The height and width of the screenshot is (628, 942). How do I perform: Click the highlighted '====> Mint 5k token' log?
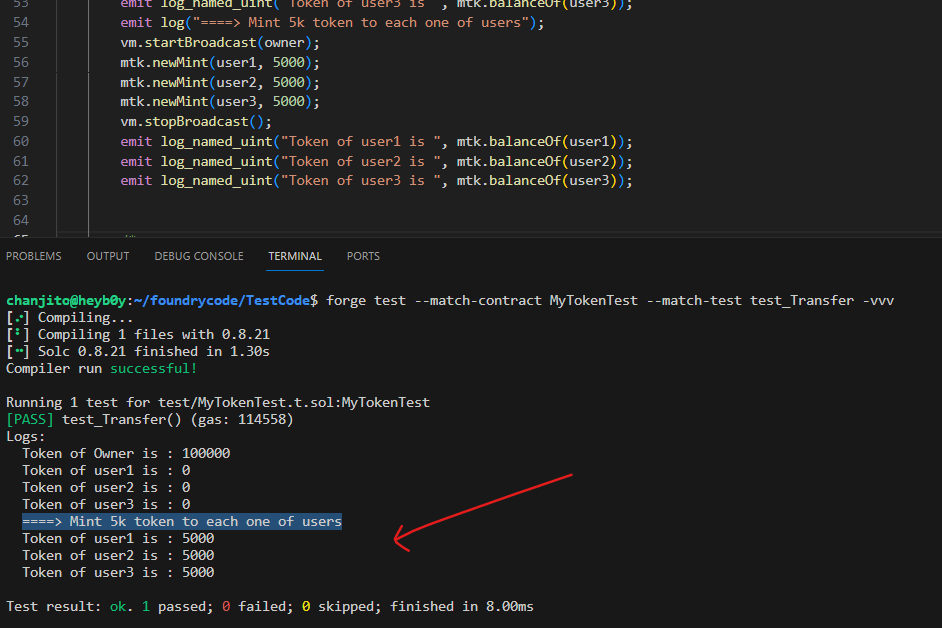point(182,522)
